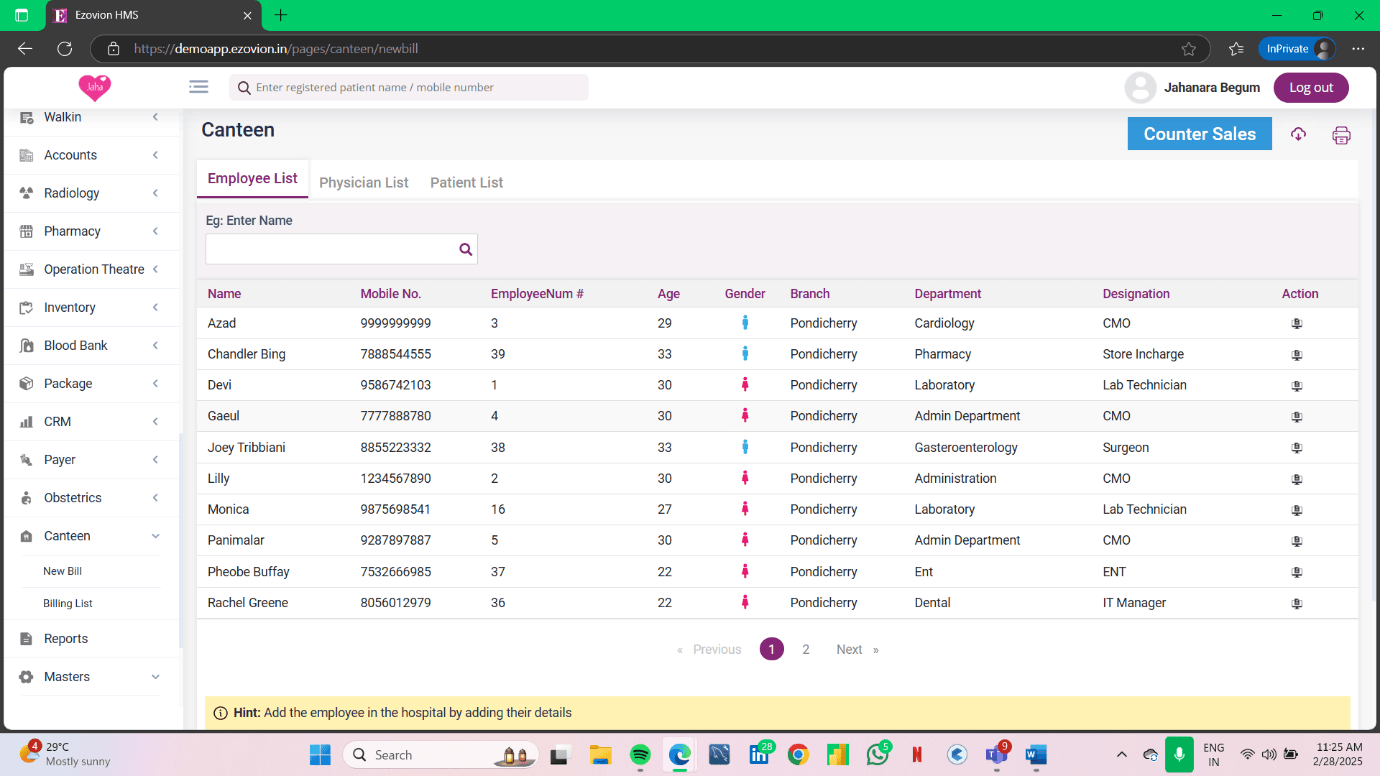Image resolution: width=1380 pixels, height=776 pixels.
Task: Click action icon in Rachel Greene row
Action: pos(1297,604)
